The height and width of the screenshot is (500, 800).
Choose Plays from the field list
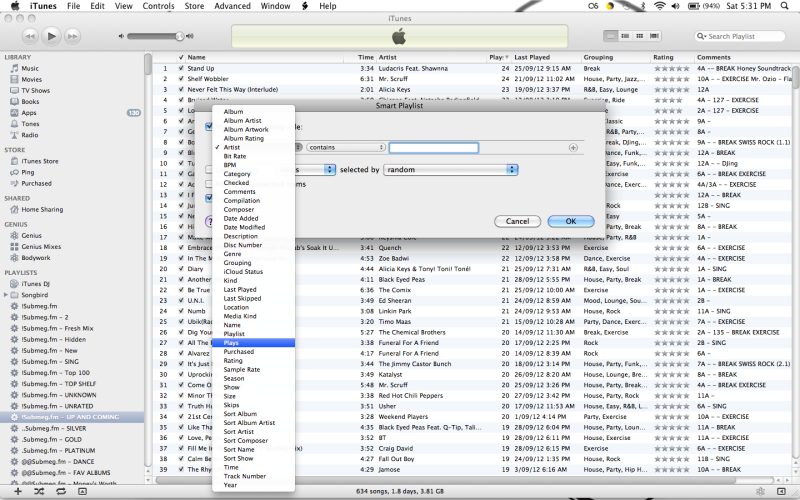(x=254, y=343)
